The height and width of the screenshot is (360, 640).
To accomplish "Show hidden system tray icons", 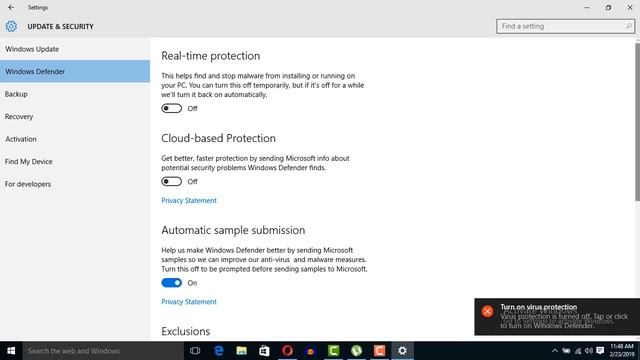I will click(x=555, y=351).
